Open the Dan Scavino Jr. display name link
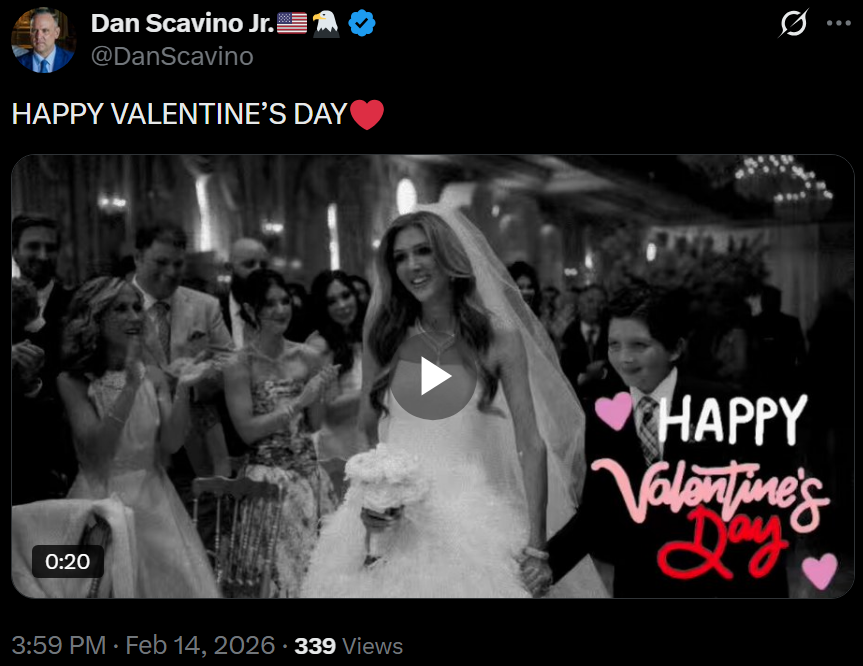Image resolution: width=863 pixels, height=666 pixels. click(x=181, y=23)
